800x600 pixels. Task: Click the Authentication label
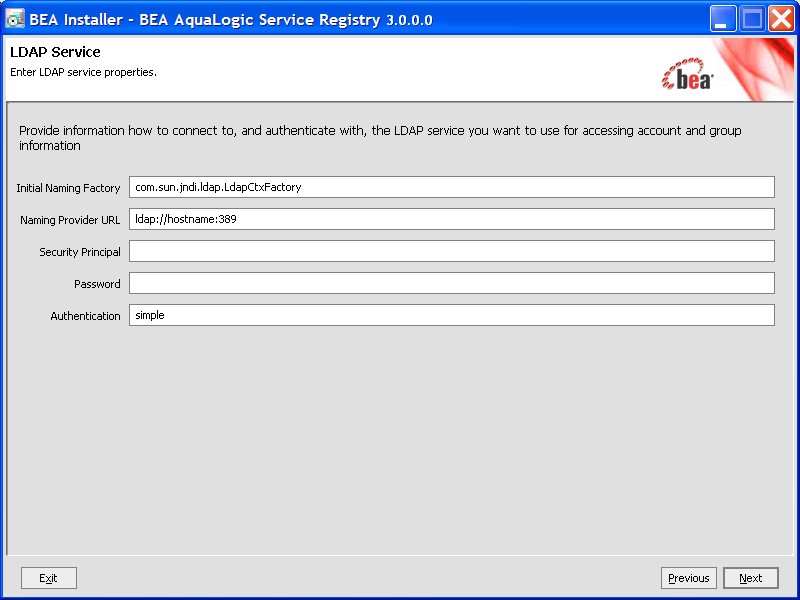tap(86, 316)
